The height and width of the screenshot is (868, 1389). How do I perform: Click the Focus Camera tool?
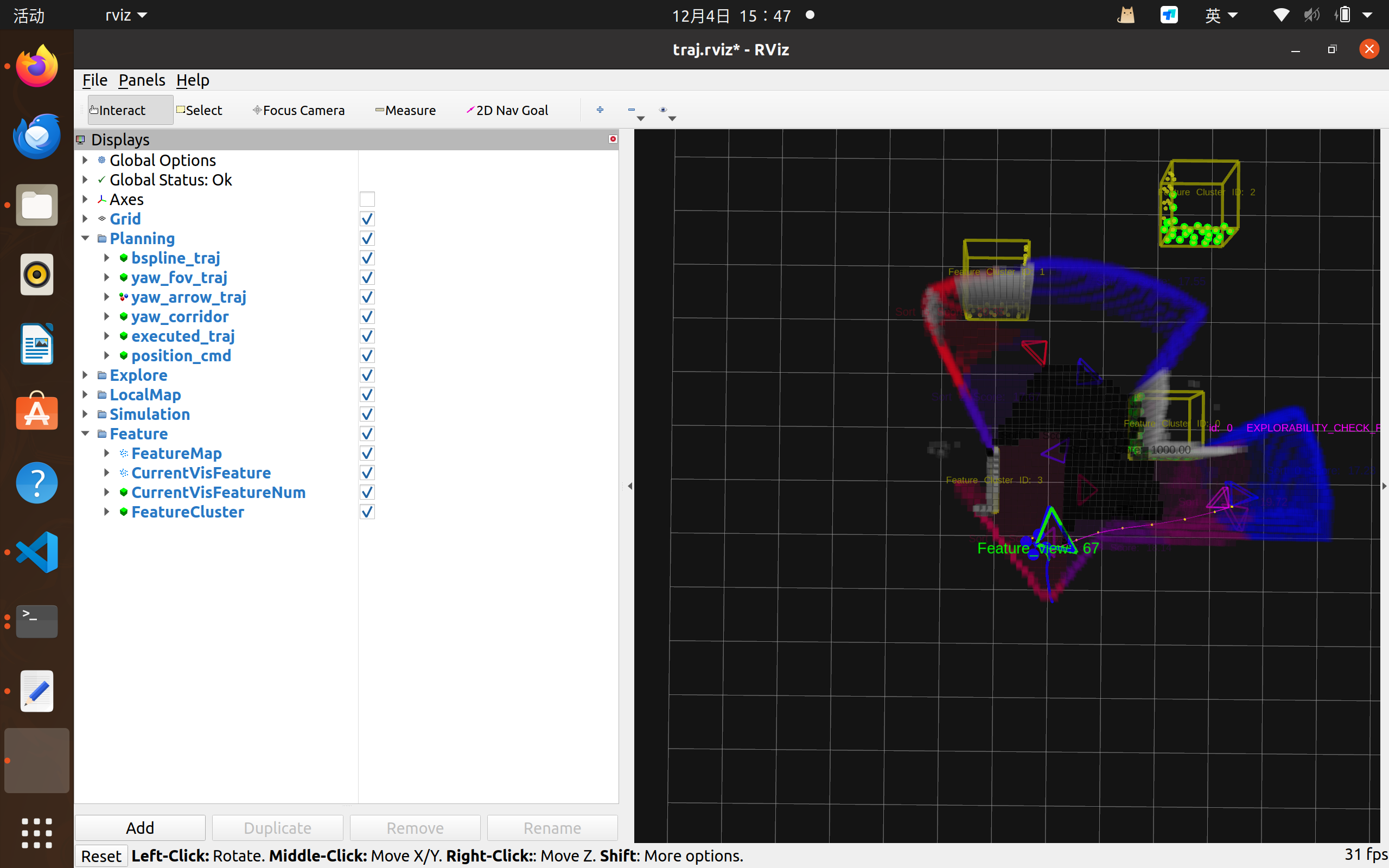pos(298,110)
